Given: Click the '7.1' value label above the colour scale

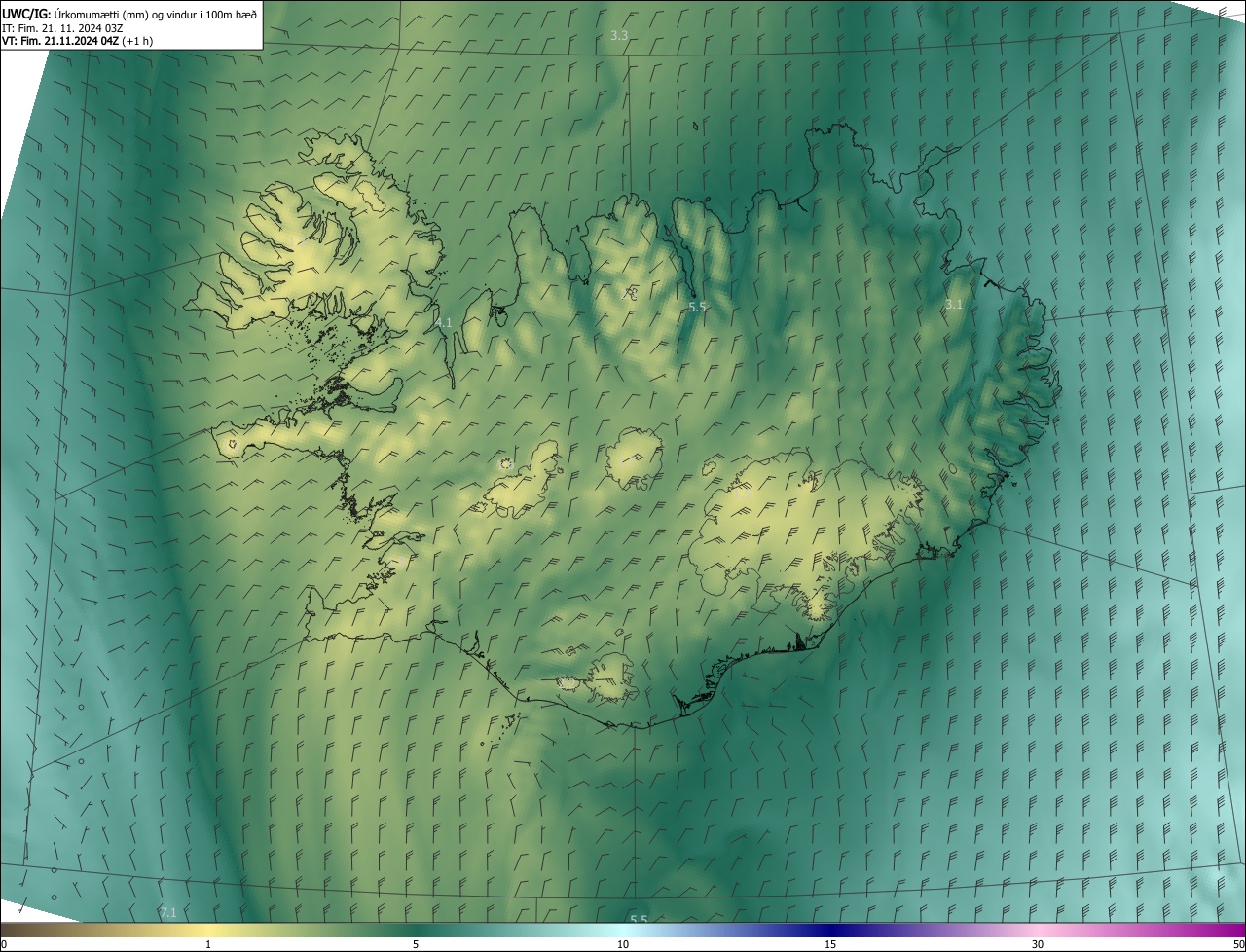Looking at the screenshot, I should pos(168,912).
